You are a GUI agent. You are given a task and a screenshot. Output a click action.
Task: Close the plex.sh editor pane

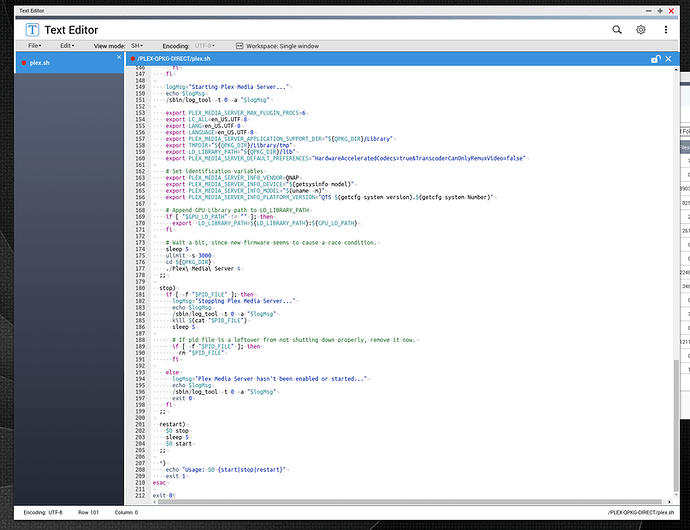pyautogui.click(x=668, y=60)
